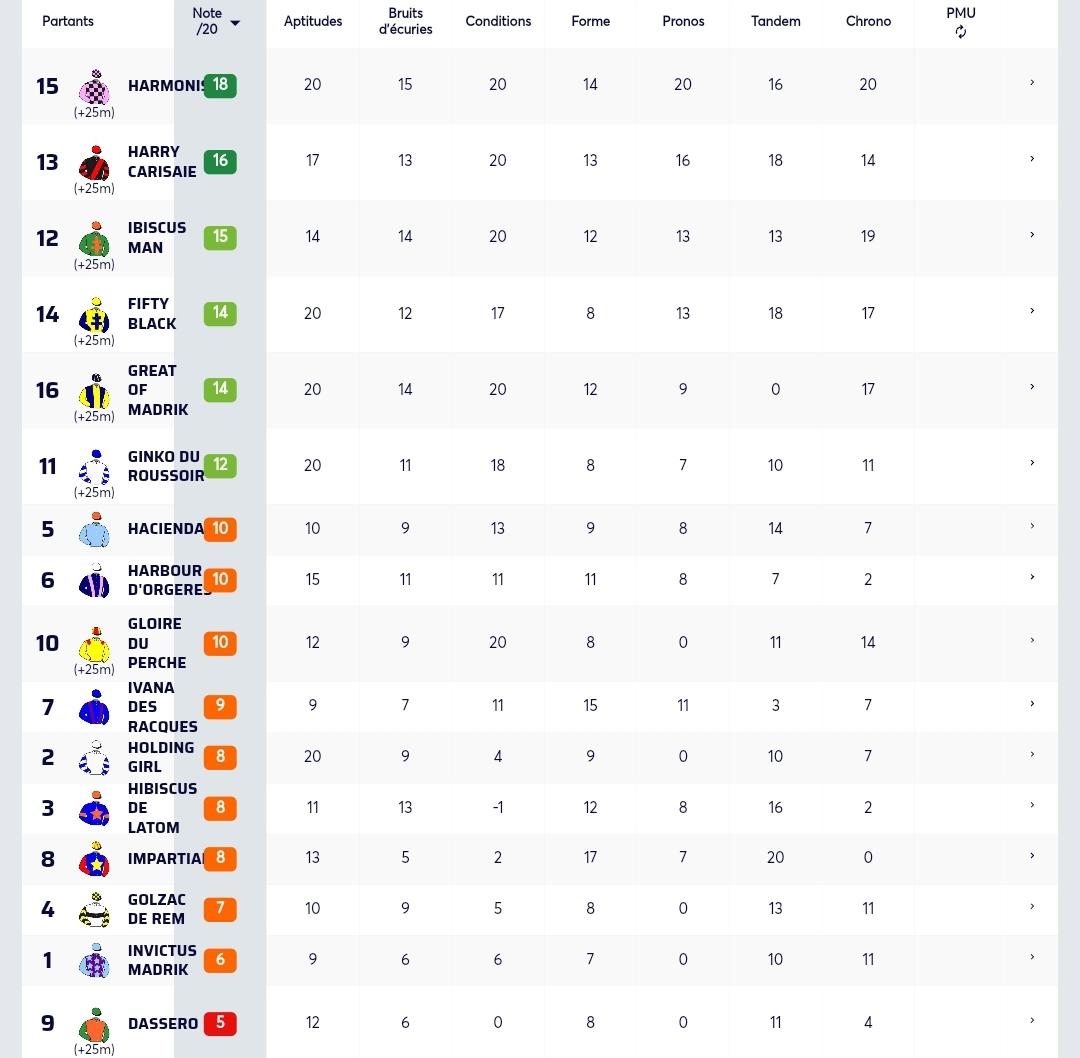Click Harmonis pink checkered jockey silk icon
The image size is (1080, 1058).
94,87
